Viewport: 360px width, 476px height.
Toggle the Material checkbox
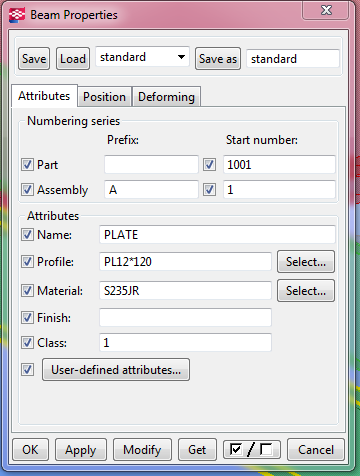point(27,291)
